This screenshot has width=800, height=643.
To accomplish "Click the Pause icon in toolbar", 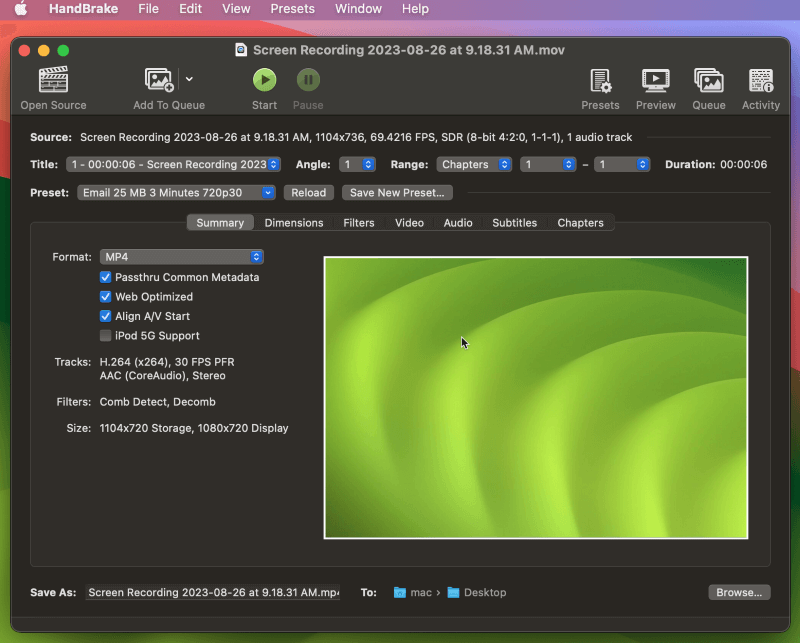I will (308, 80).
